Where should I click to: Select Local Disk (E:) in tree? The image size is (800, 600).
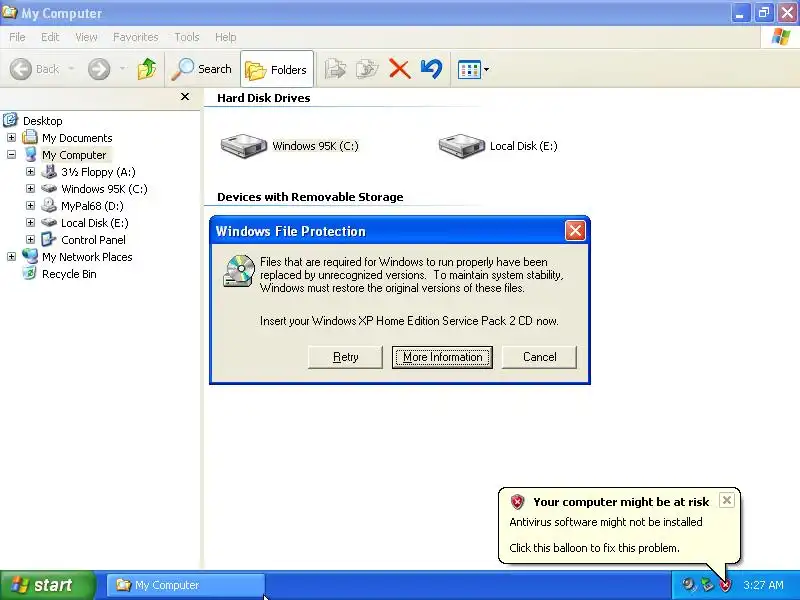(94, 223)
